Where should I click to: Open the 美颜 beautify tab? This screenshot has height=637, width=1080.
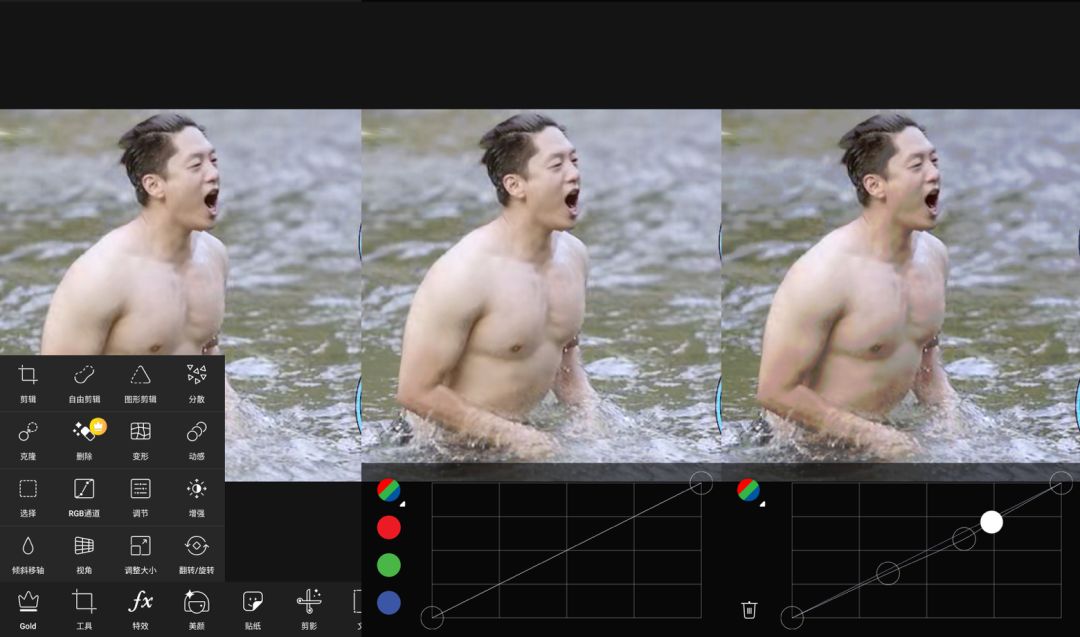(196, 608)
